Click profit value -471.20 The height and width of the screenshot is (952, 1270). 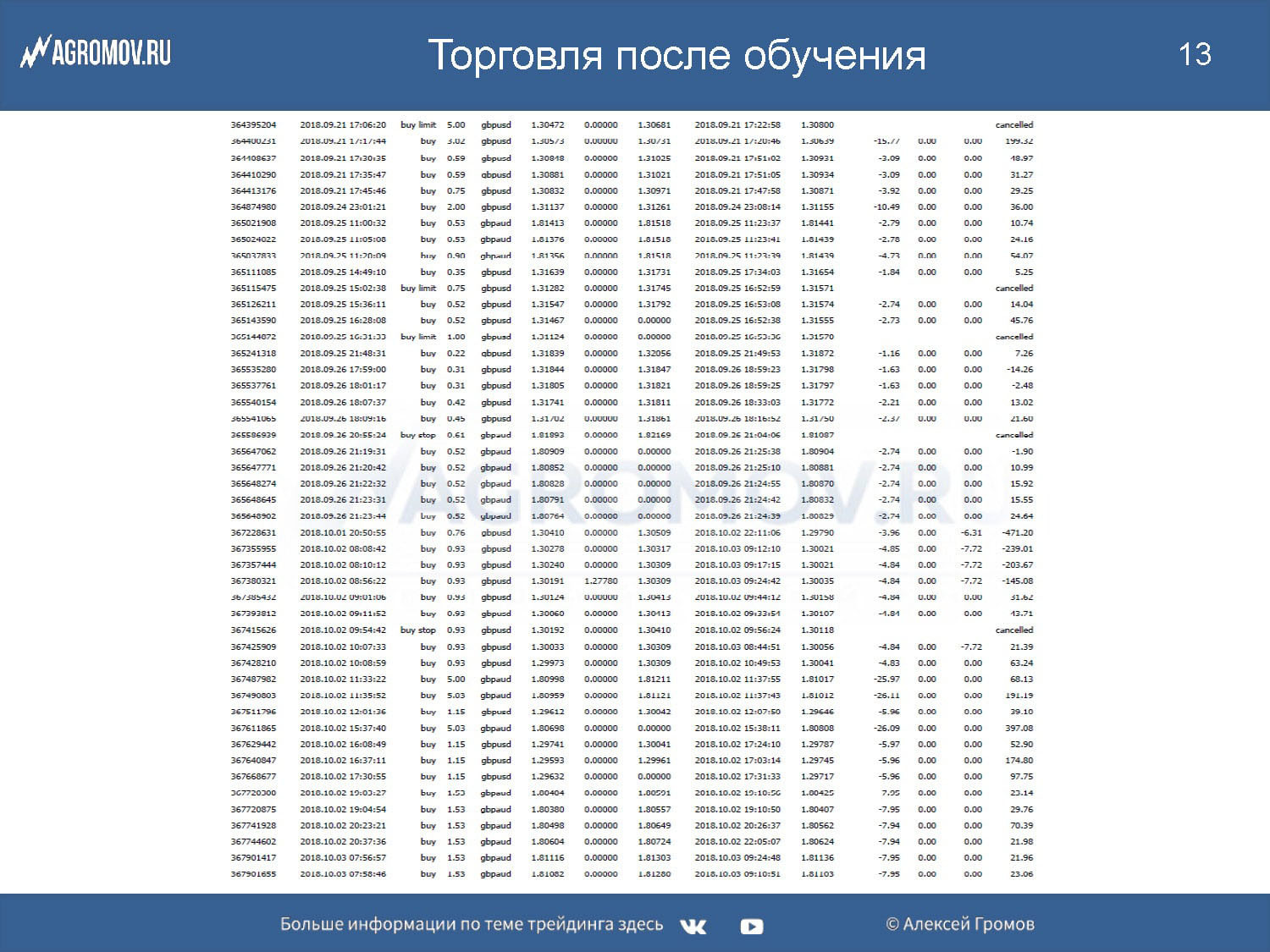point(1017,532)
